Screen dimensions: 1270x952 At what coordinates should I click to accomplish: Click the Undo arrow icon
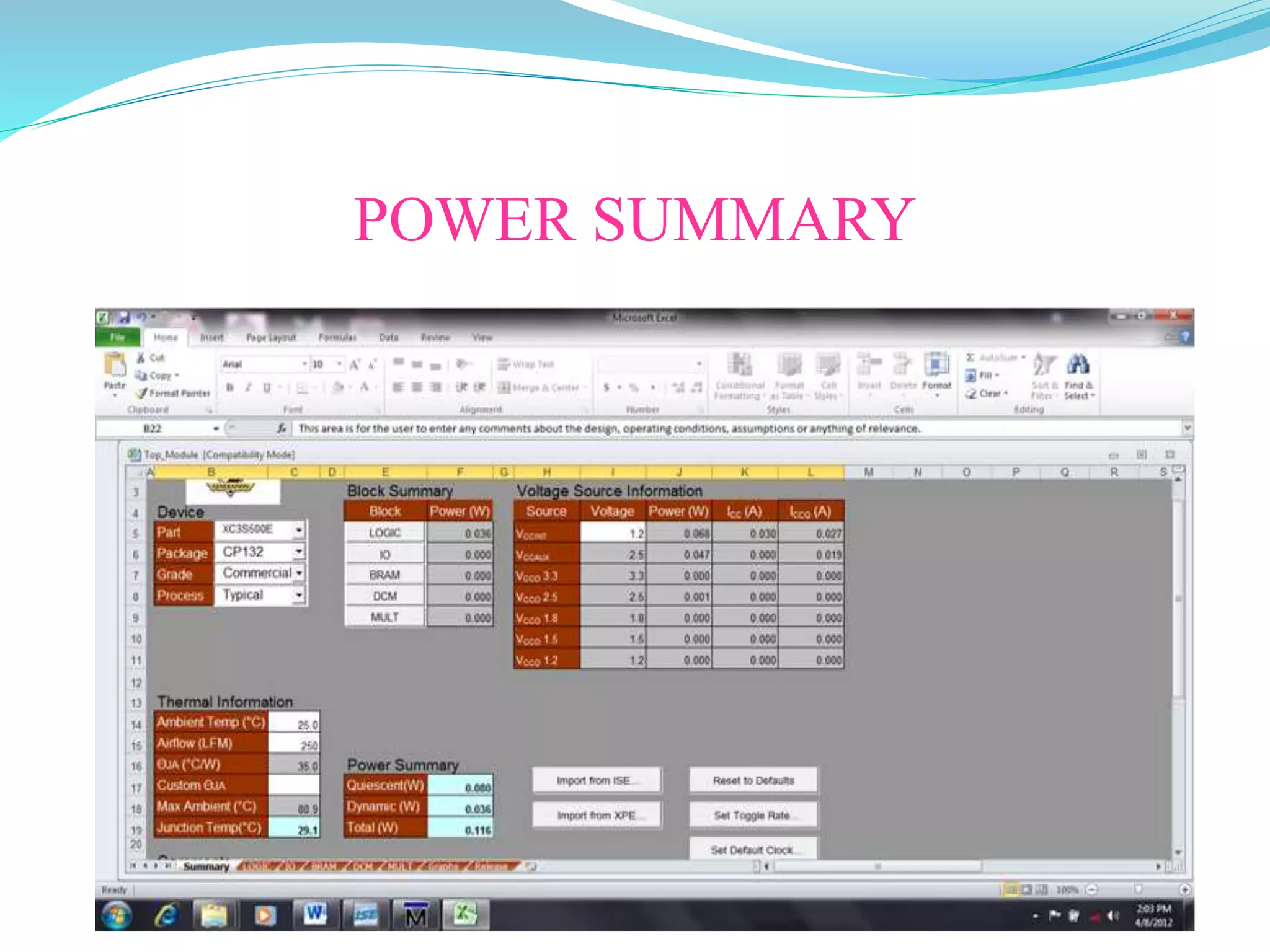coord(142,317)
